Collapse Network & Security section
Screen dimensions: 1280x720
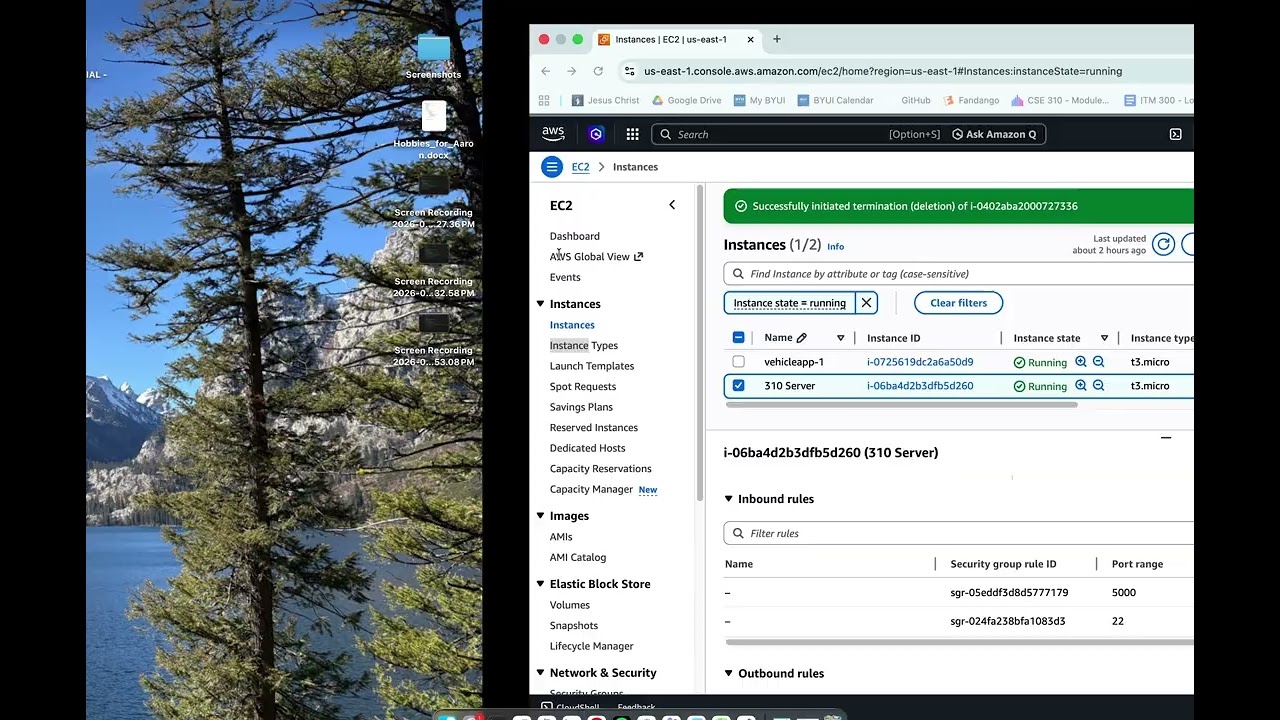point(540,673)
